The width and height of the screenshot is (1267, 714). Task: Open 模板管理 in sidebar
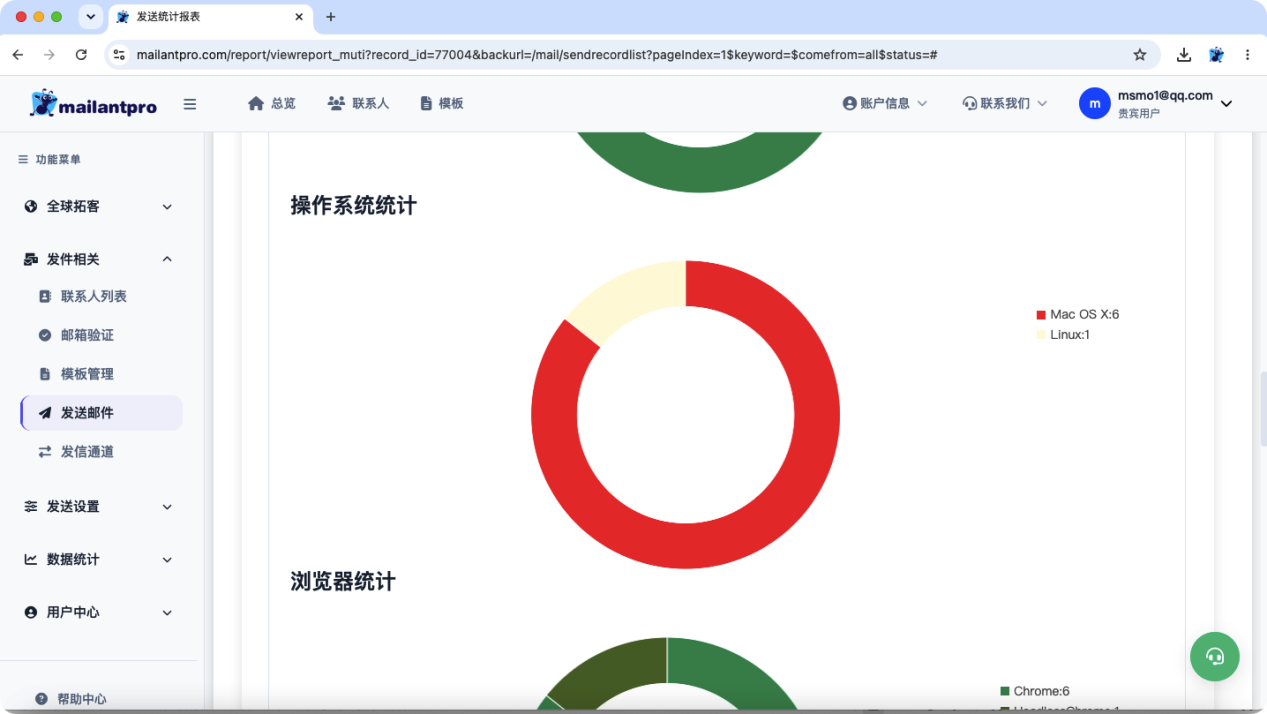(x=87, y=374)
